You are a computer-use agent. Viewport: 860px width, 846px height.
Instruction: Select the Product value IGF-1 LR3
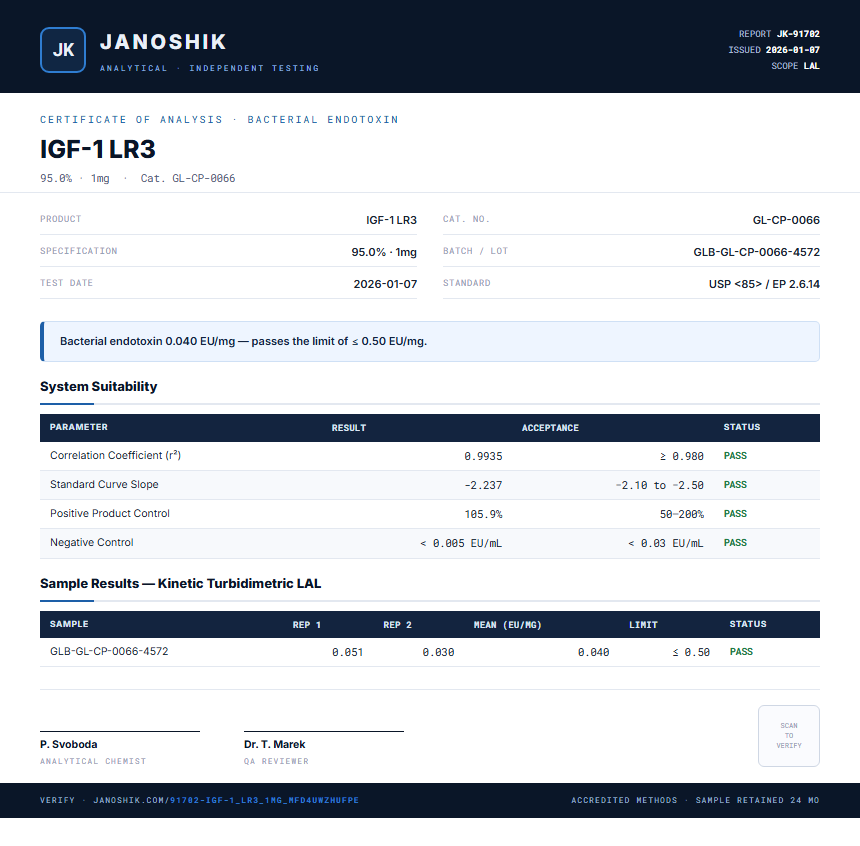[391, 220]
